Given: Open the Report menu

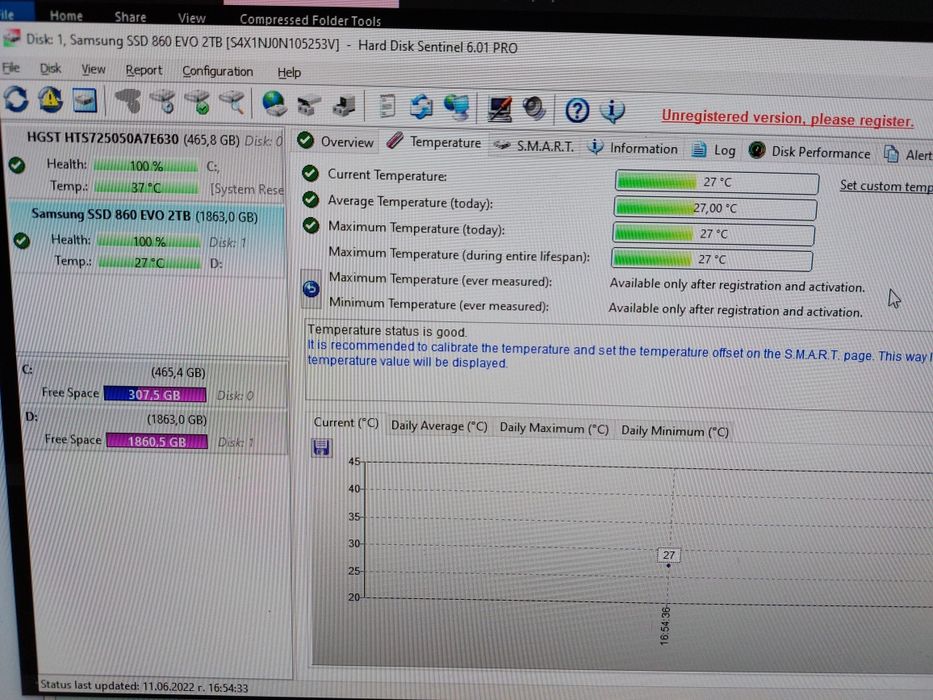Looking at the screenshot, I should (143, 70).
